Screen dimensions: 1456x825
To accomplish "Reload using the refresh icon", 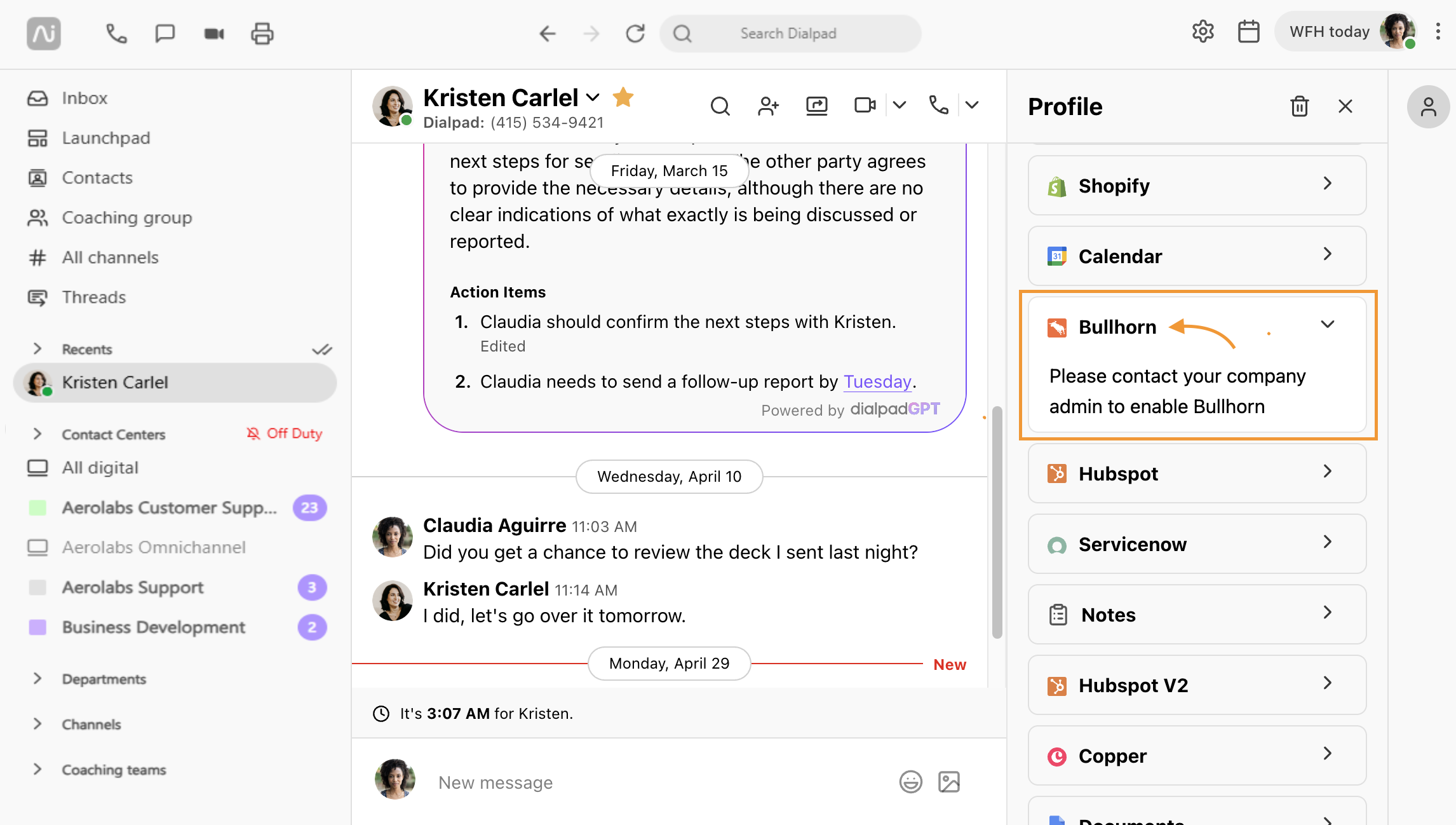I will (635, 33).
